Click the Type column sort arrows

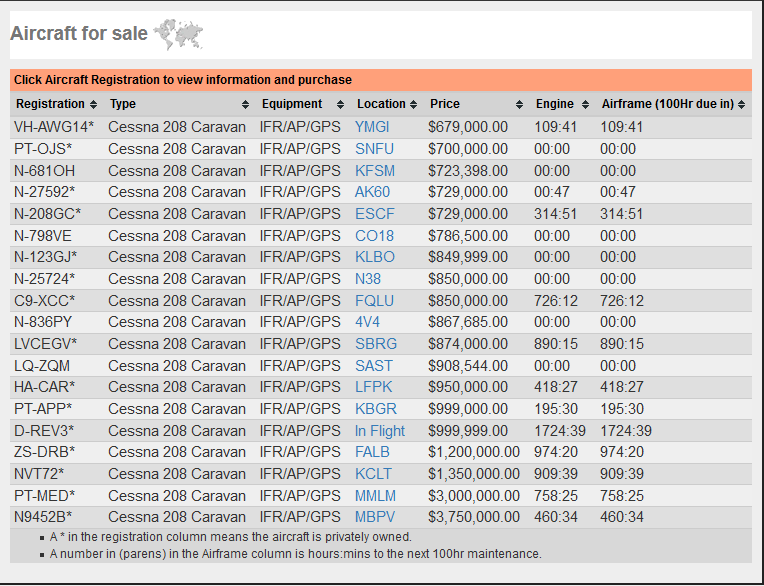[246, 104]
